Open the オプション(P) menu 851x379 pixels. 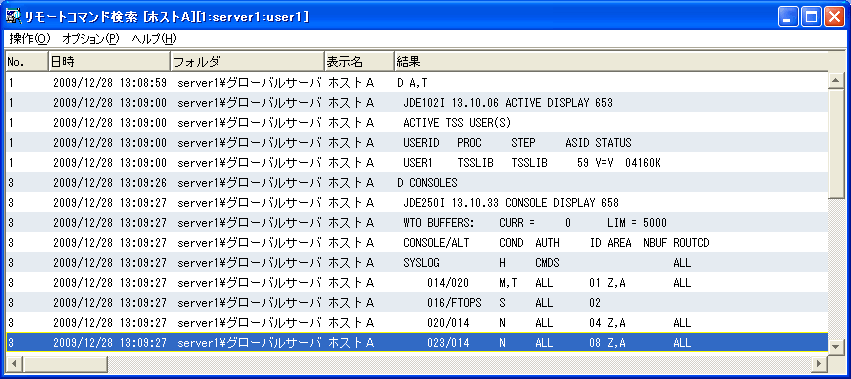pyautogui.click(x=91, y=39)
